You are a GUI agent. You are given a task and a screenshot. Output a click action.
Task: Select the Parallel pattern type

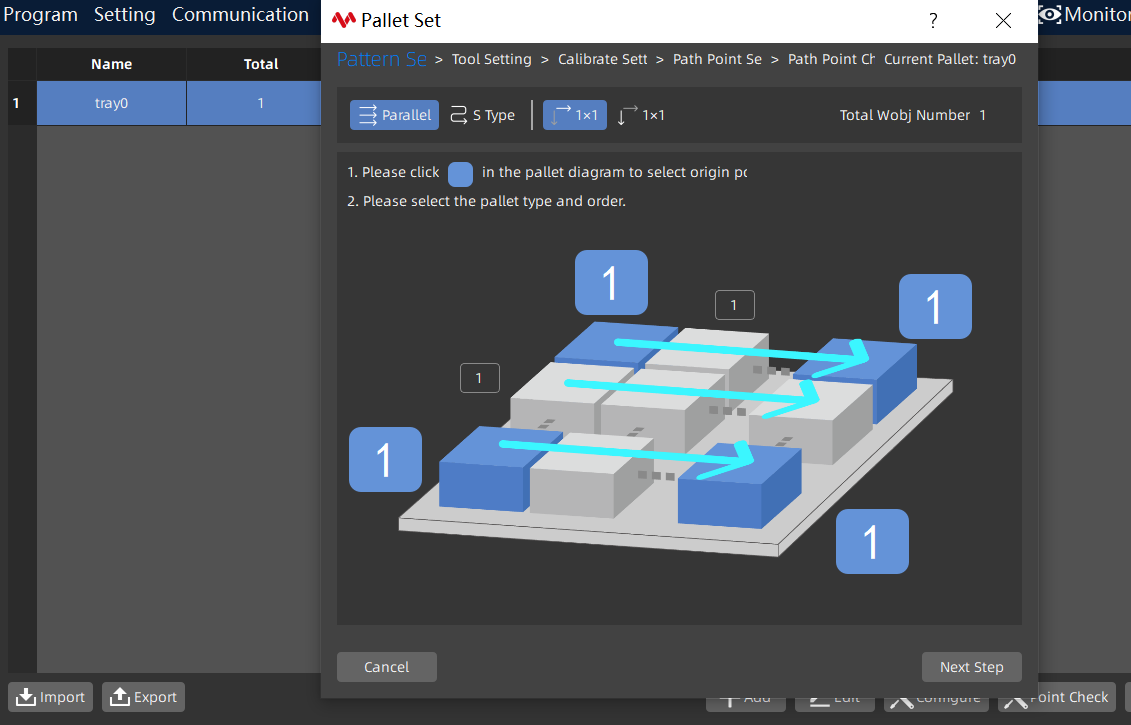[395, 115]
